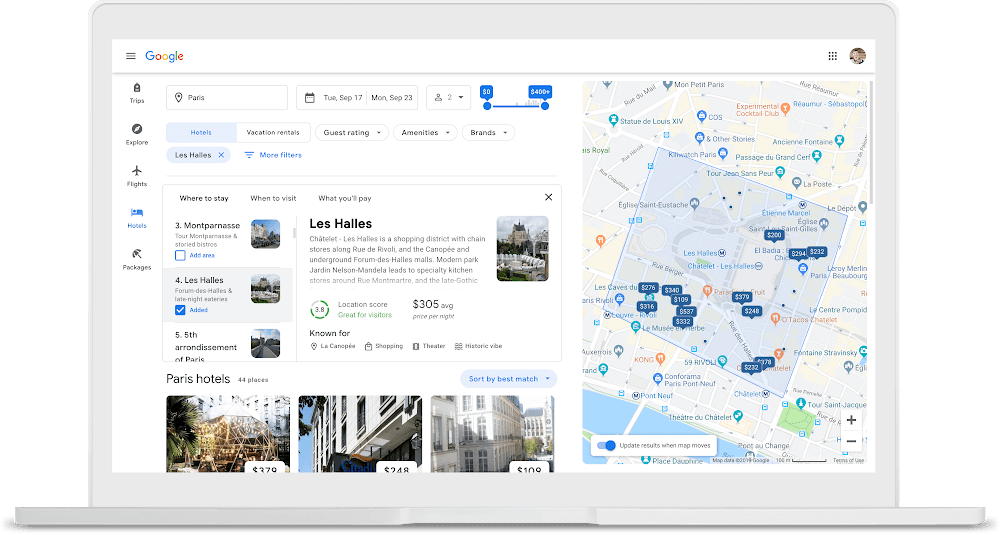Click the area list scrollbar
The height and width of the screenshot is (535, 1000).
coord(295,232)
